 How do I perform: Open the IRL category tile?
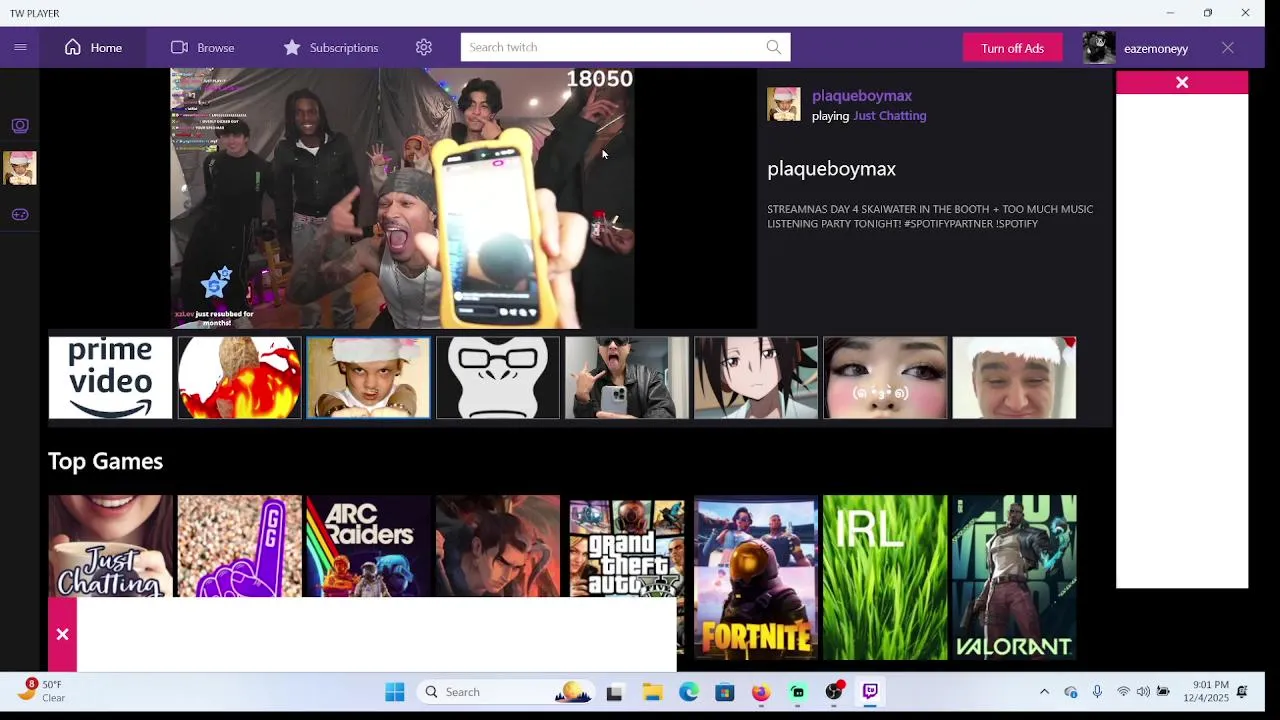tap(884, 578)
